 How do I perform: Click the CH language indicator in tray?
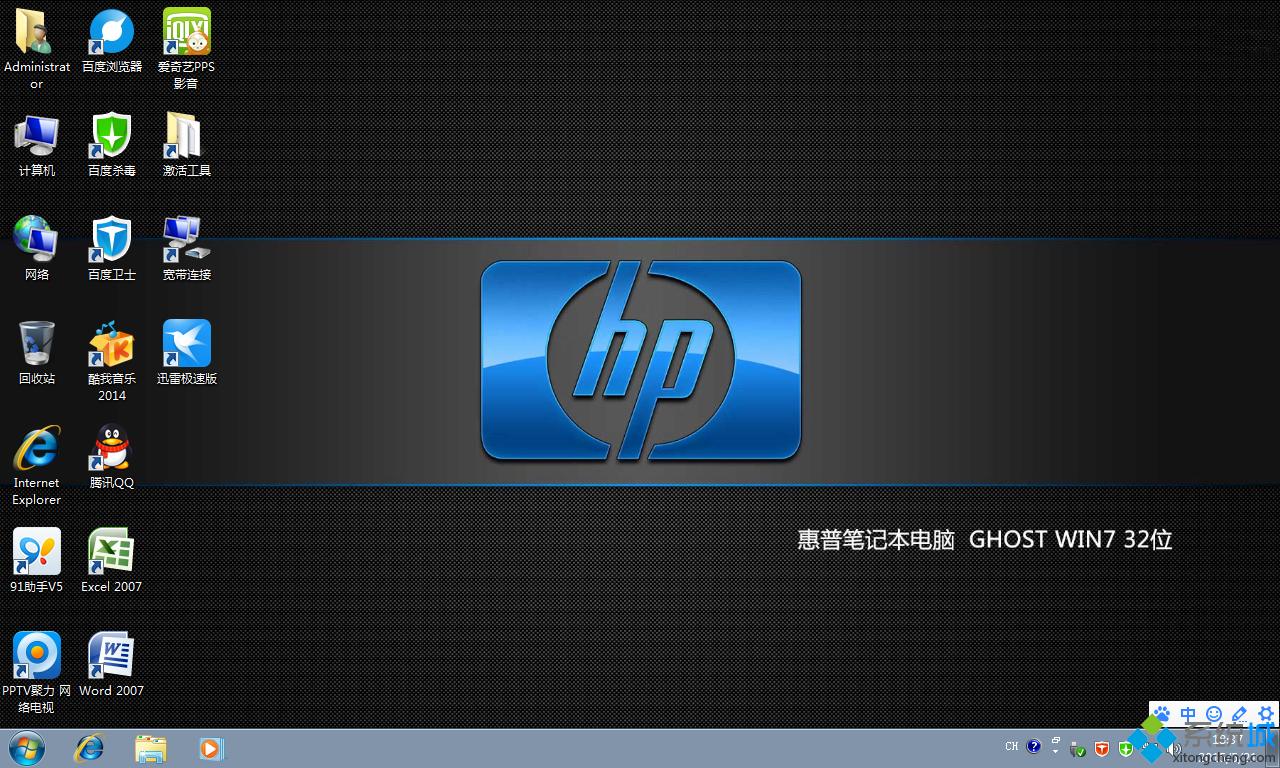click(1012, 746)
